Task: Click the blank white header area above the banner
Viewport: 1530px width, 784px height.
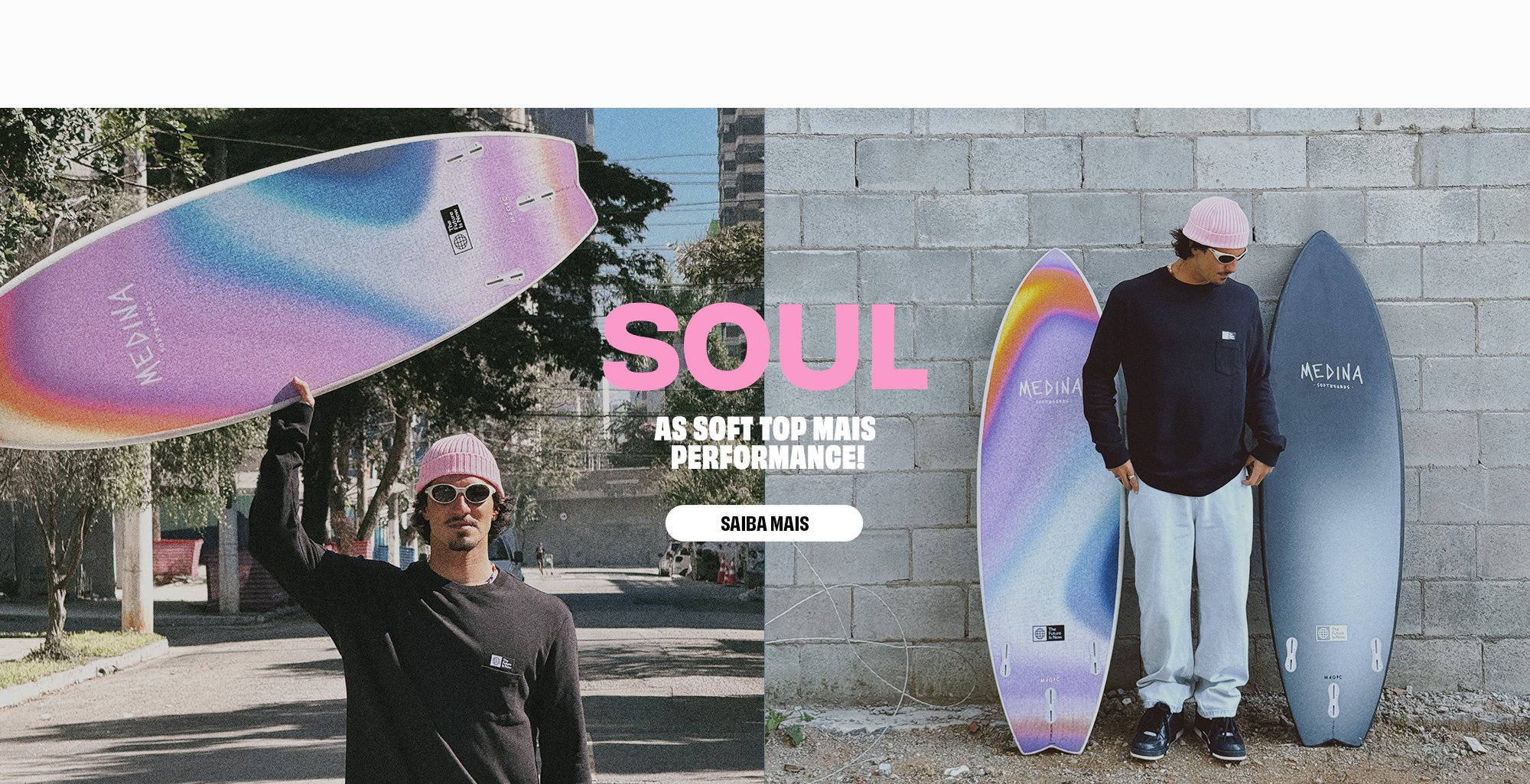Action: pos(765,54)
